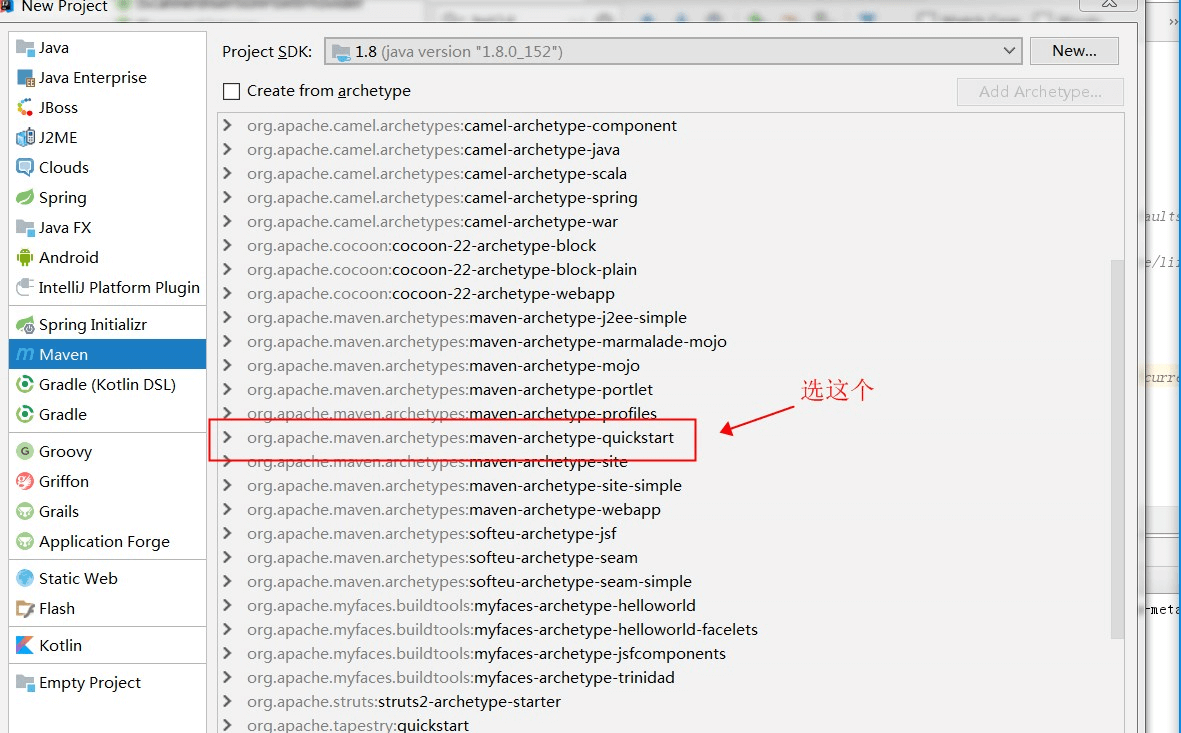
Task: Select myfaces-archetype-helloworld-facelets row
Action: (666, 630)
